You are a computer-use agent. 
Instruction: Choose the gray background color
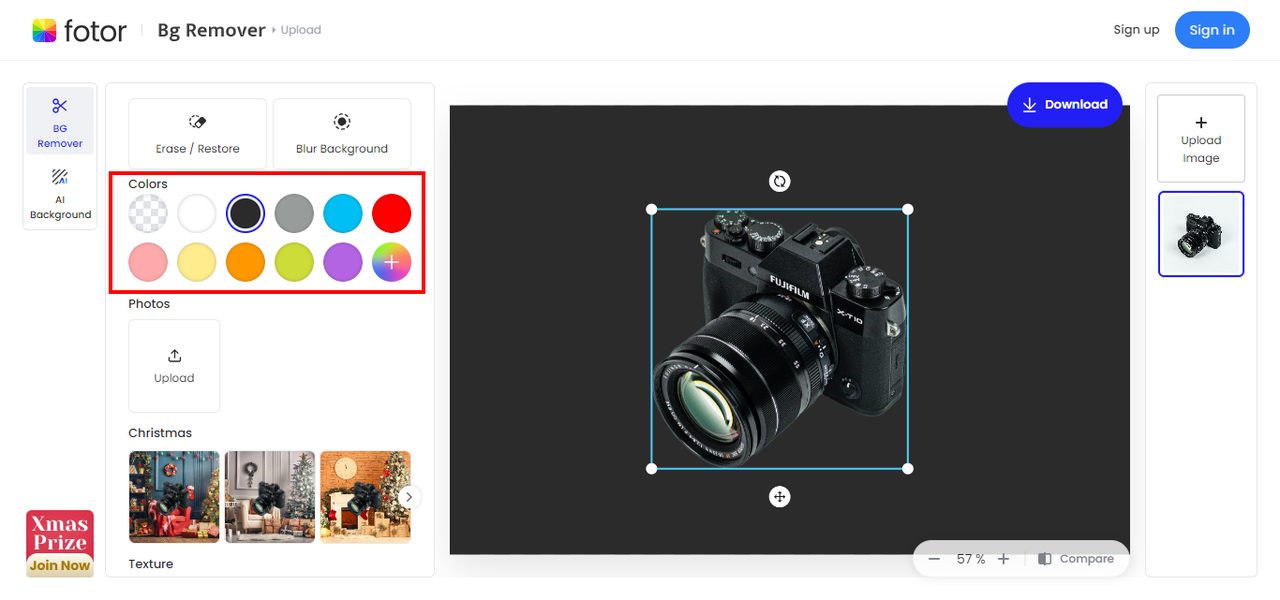pyautogui.click(x=294, y=213)
